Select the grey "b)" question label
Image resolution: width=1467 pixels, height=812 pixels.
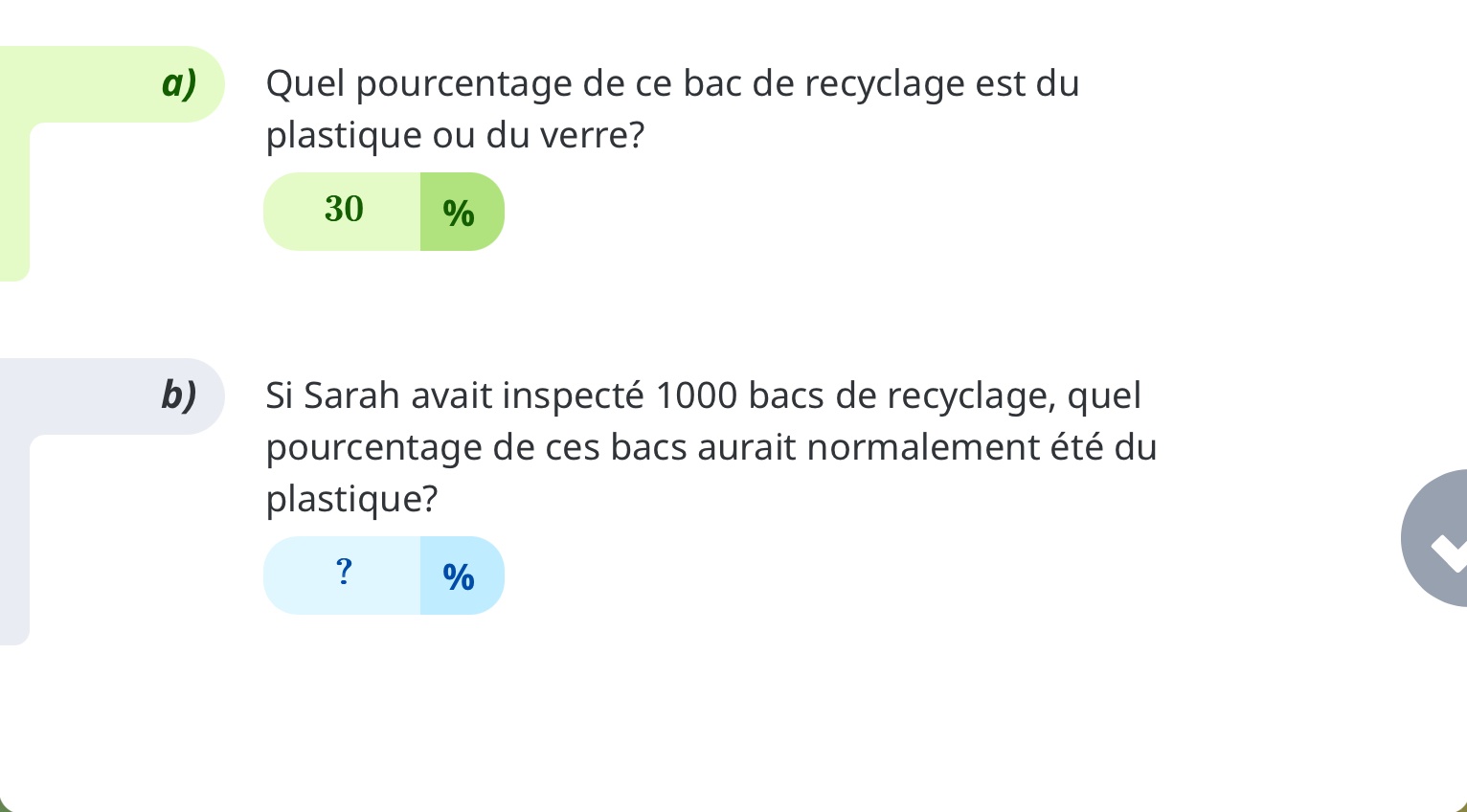click(179, 395)
